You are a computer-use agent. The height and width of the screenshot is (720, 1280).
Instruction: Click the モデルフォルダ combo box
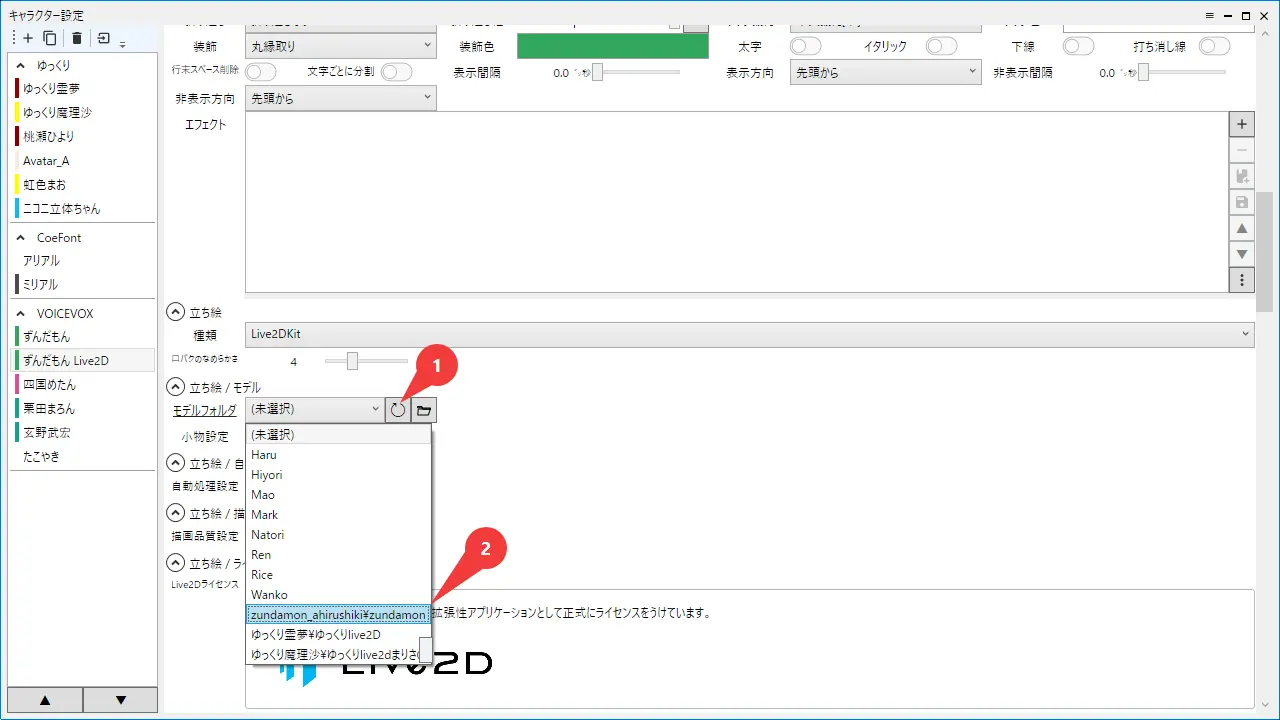(314, 409)
